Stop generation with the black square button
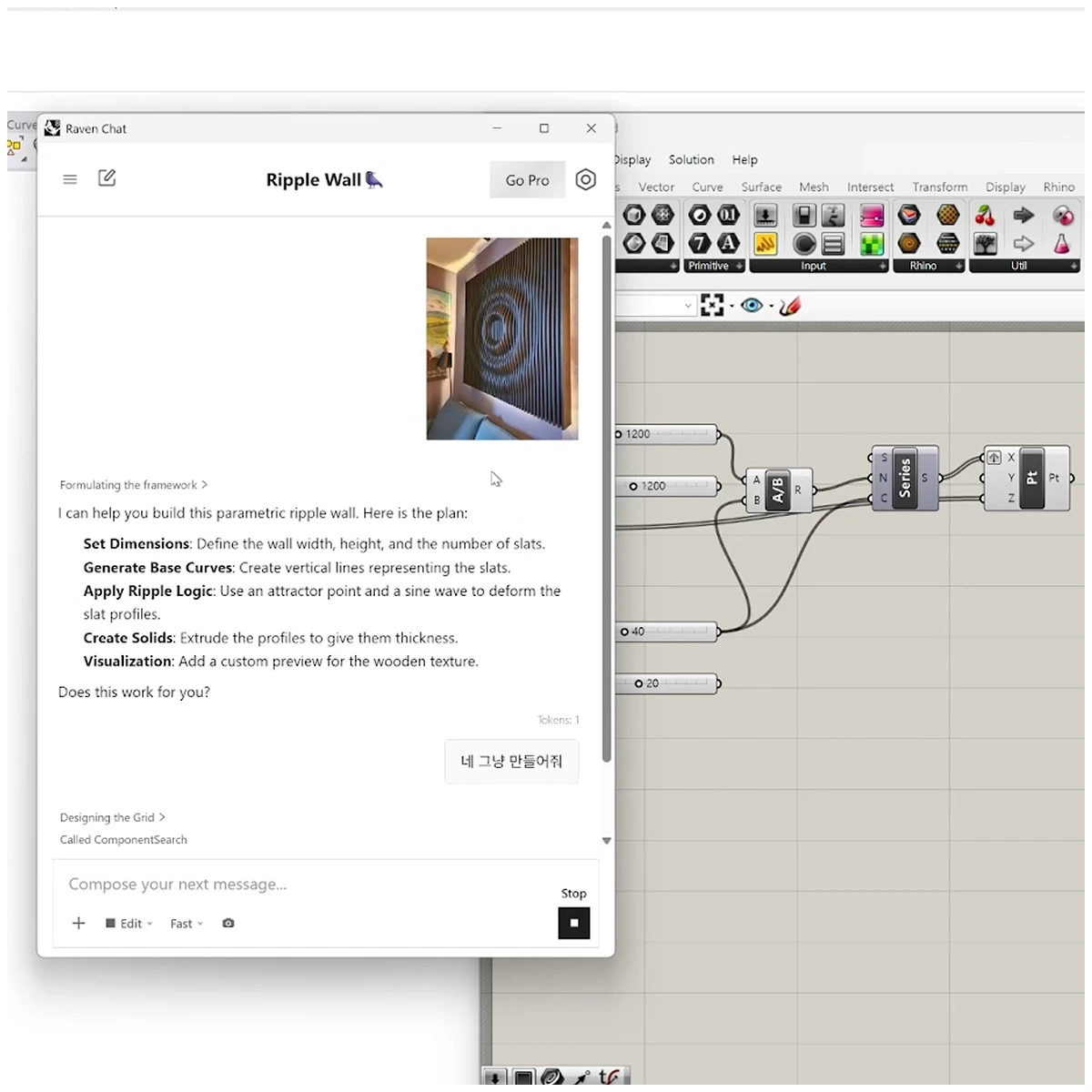The width and height of the screenshot is (1092, 1092). coord(573,923)
